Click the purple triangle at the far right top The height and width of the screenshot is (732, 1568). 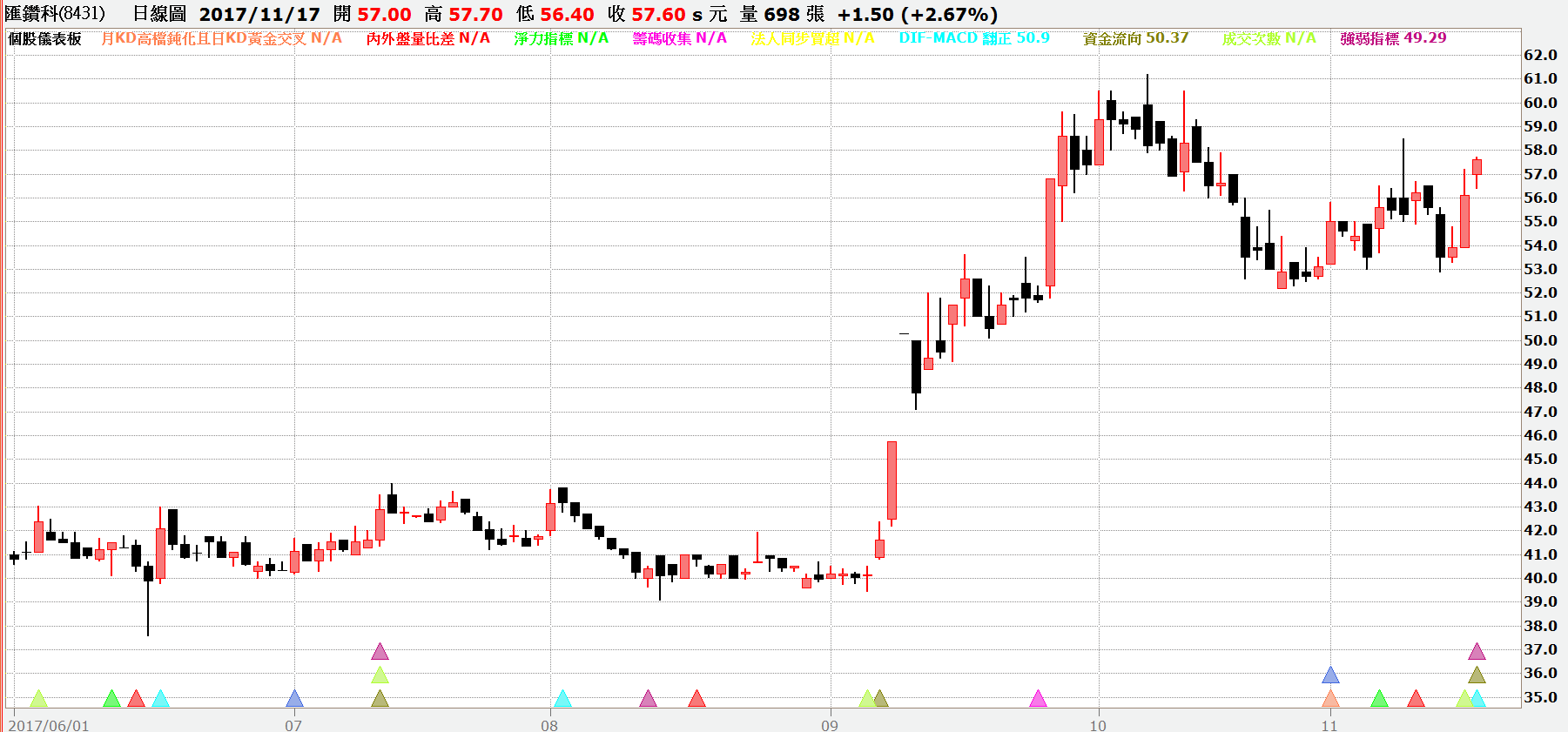click(1477, 652)
